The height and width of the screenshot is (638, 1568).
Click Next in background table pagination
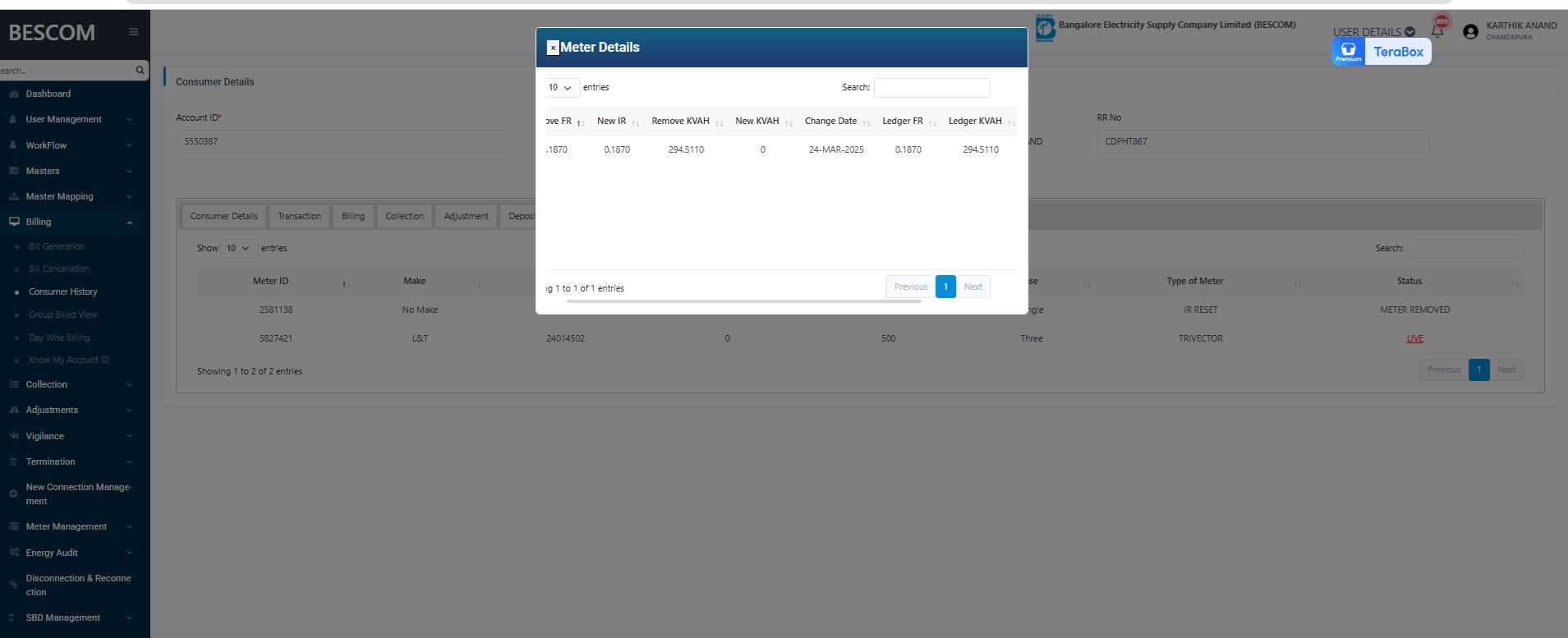1506,369
